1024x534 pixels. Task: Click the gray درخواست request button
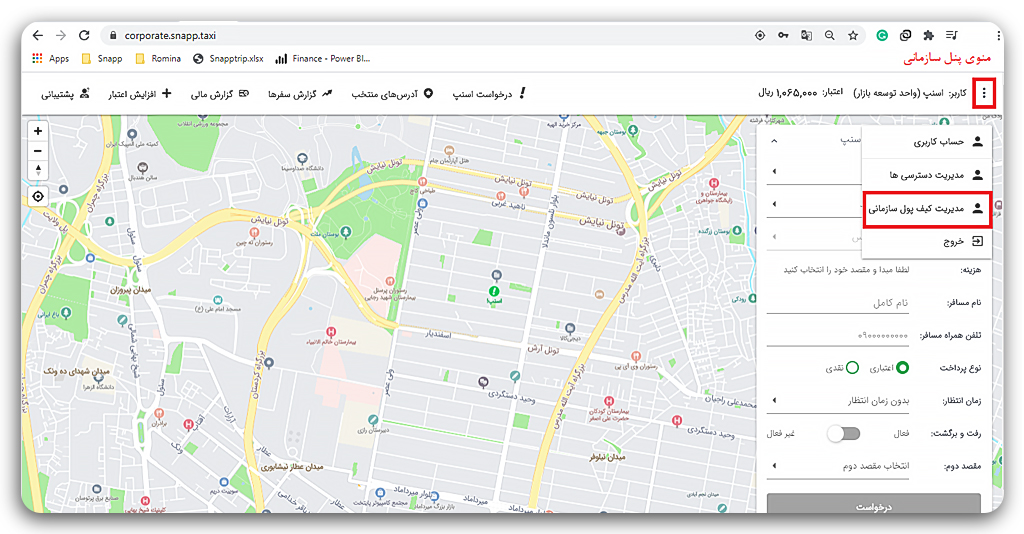(873, 504)
